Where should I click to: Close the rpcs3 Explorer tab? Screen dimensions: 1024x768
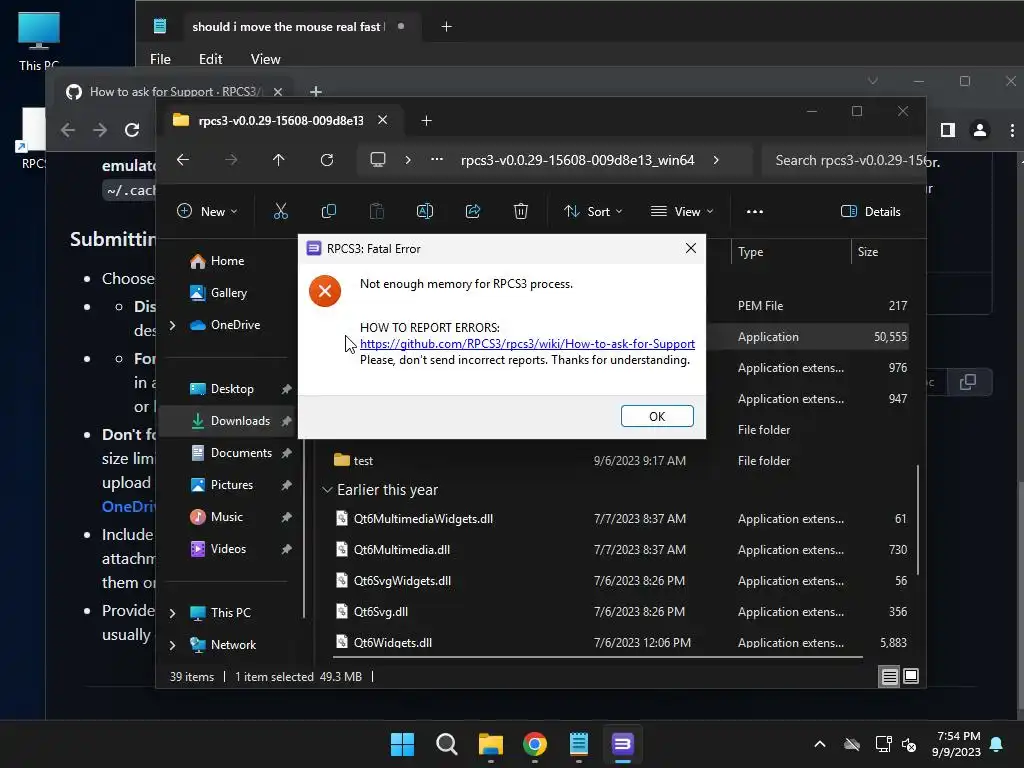383,120
